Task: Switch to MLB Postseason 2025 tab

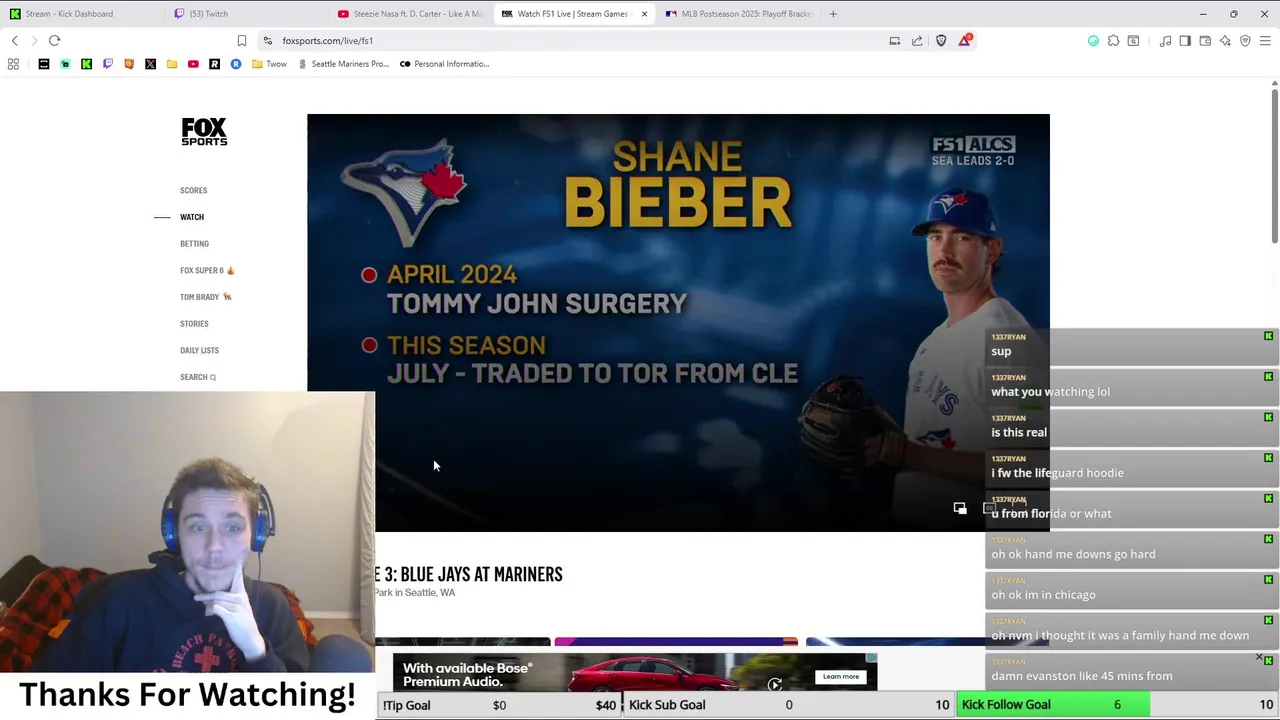Action: [x=740, y=14]
